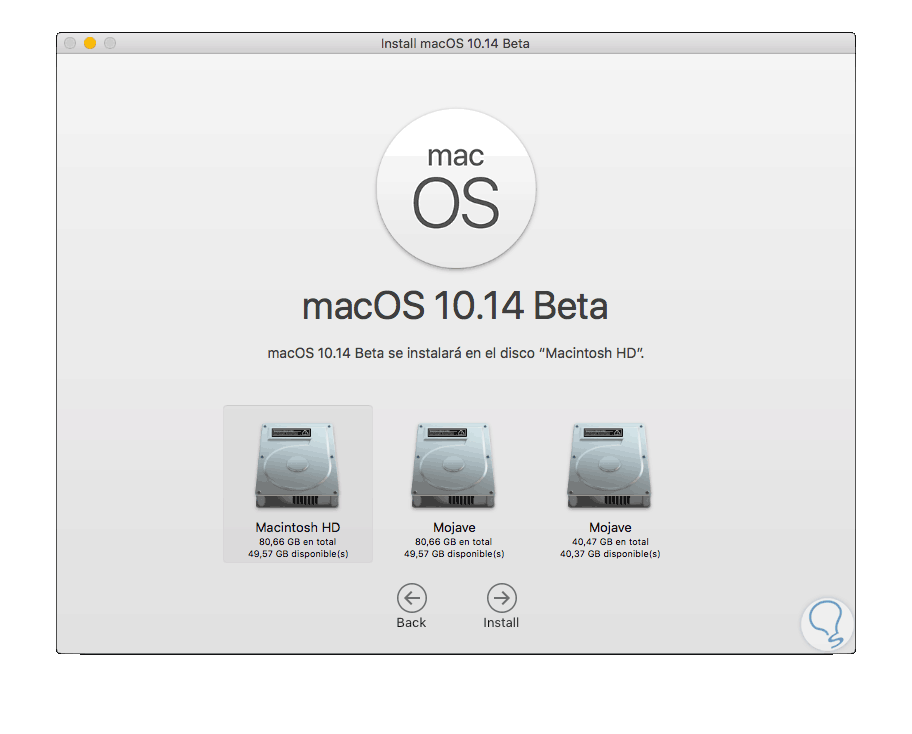Select the Mojave disk with 80,66 GB total
The width and height of the screenshot is (912, 734).
tap(453, 465)
